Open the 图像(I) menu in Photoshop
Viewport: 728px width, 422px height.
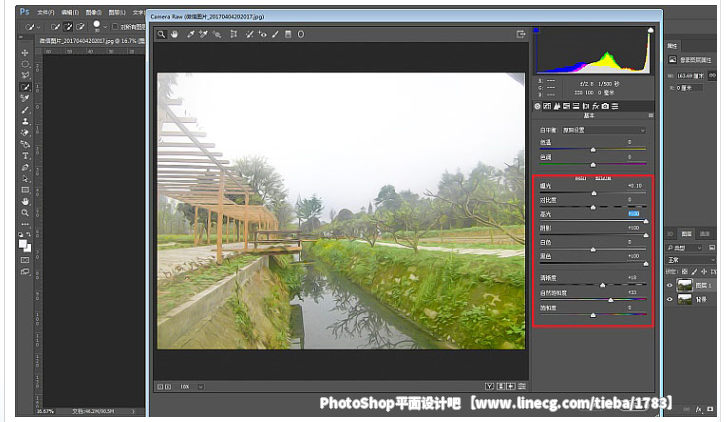(94, 13)
